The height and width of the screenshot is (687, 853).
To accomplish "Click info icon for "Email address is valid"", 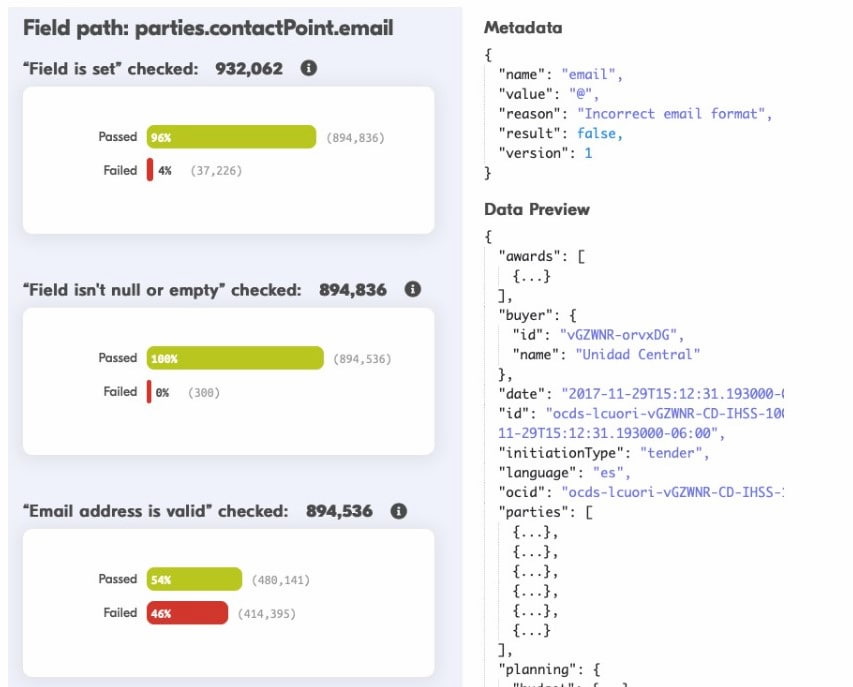I will [398, 511].
